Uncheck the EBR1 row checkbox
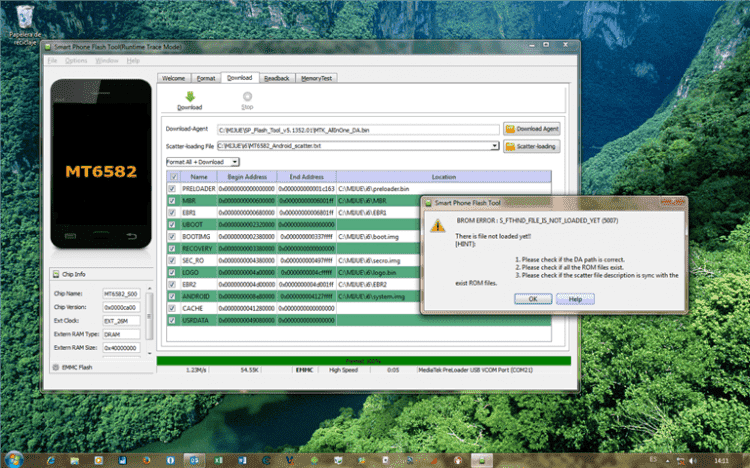The height and width of the screenshot is (468, 750). click(172, 212)
